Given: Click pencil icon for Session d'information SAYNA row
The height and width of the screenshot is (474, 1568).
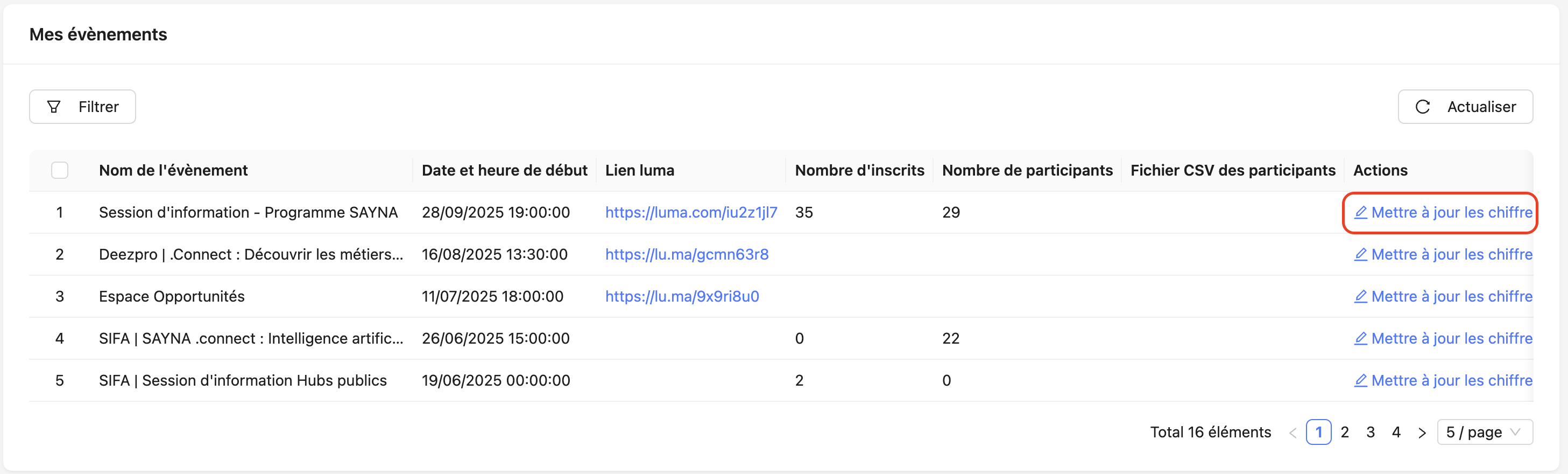Looking at the screenshot, I should [1360, 212].
